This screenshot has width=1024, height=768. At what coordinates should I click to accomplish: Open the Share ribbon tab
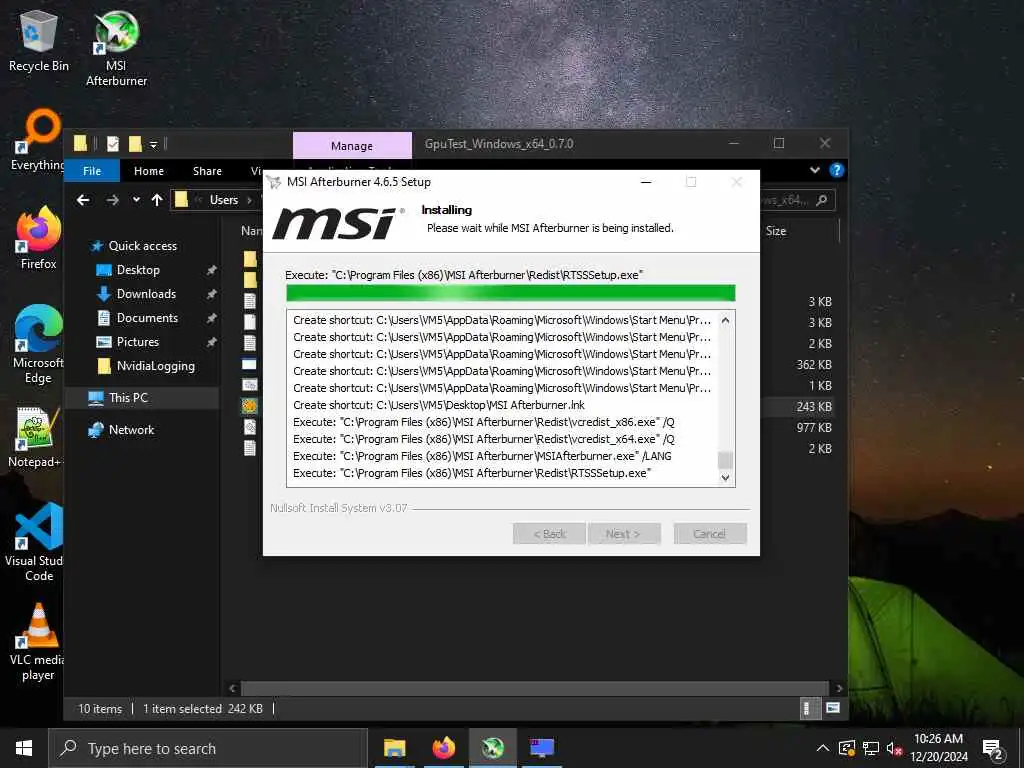[x=207, y=170]
